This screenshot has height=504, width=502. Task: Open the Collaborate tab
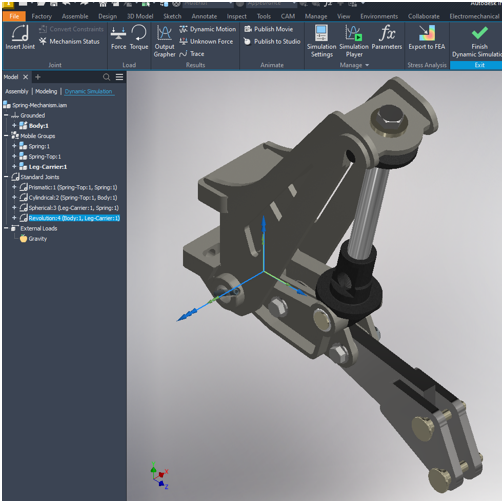(x=424, y=16)
